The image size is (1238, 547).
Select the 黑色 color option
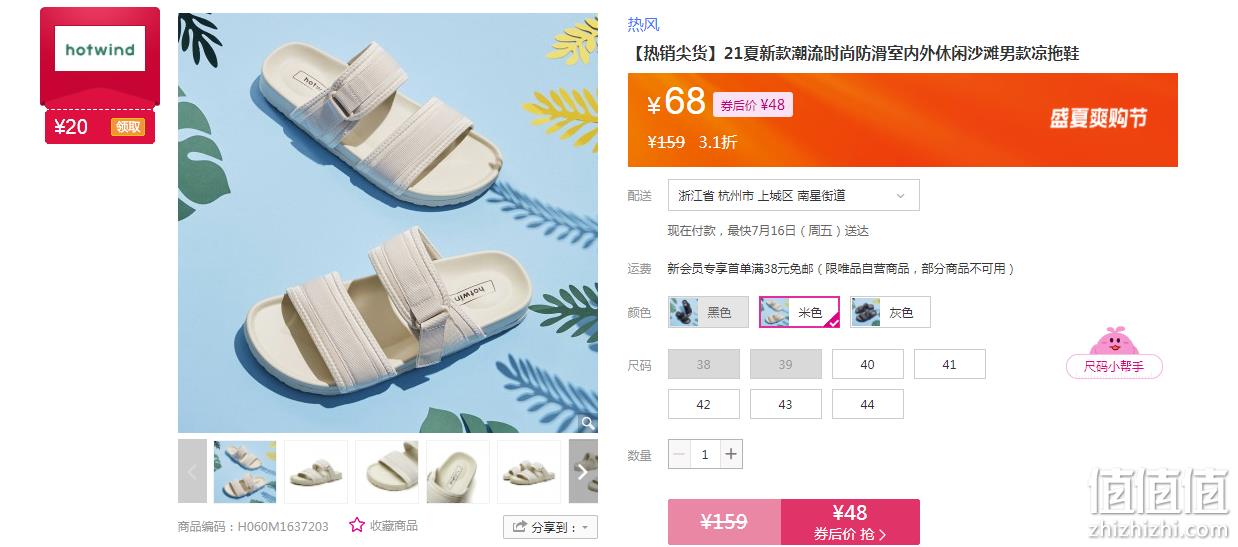click(x=704, y=312)
